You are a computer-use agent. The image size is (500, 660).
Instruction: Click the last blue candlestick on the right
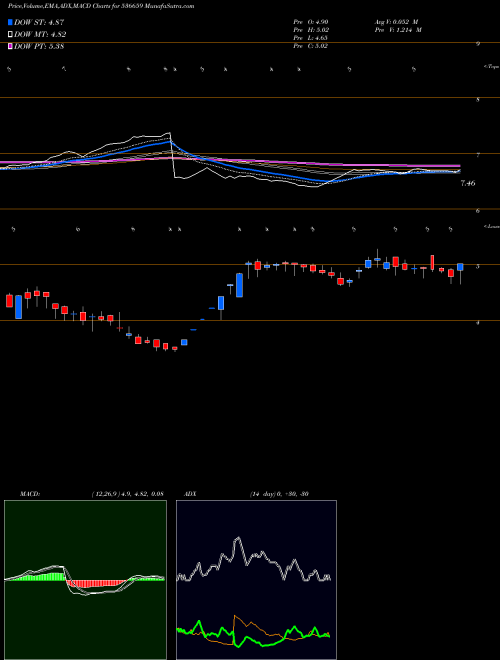(460, 267)
